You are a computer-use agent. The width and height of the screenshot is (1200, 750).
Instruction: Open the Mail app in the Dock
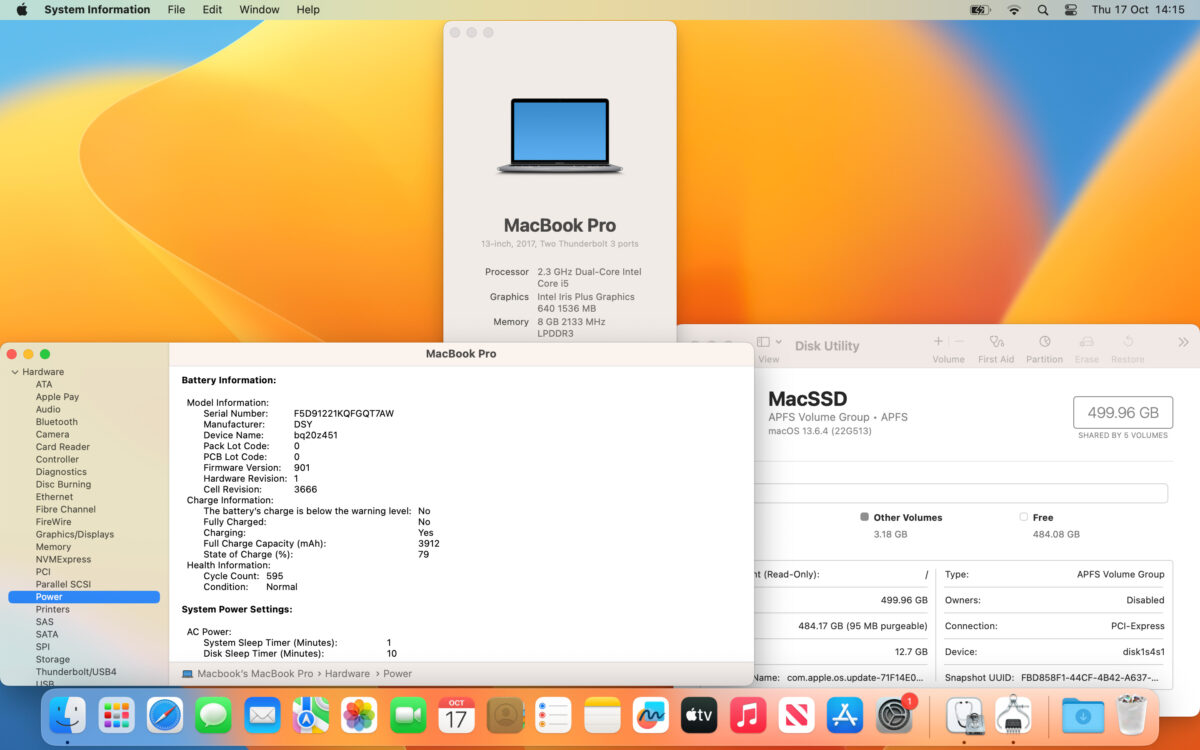(262, 715)
